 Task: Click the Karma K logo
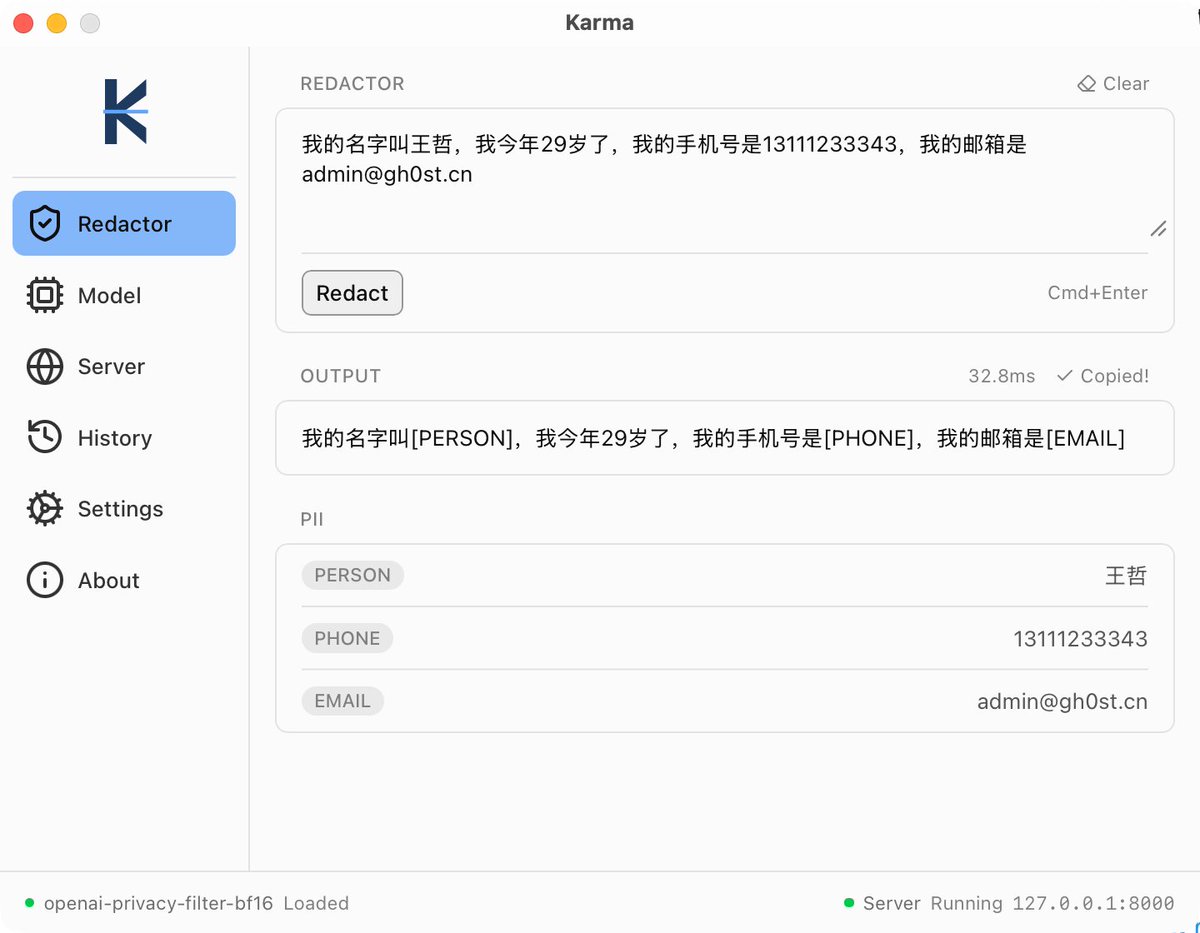coord(125,112)
